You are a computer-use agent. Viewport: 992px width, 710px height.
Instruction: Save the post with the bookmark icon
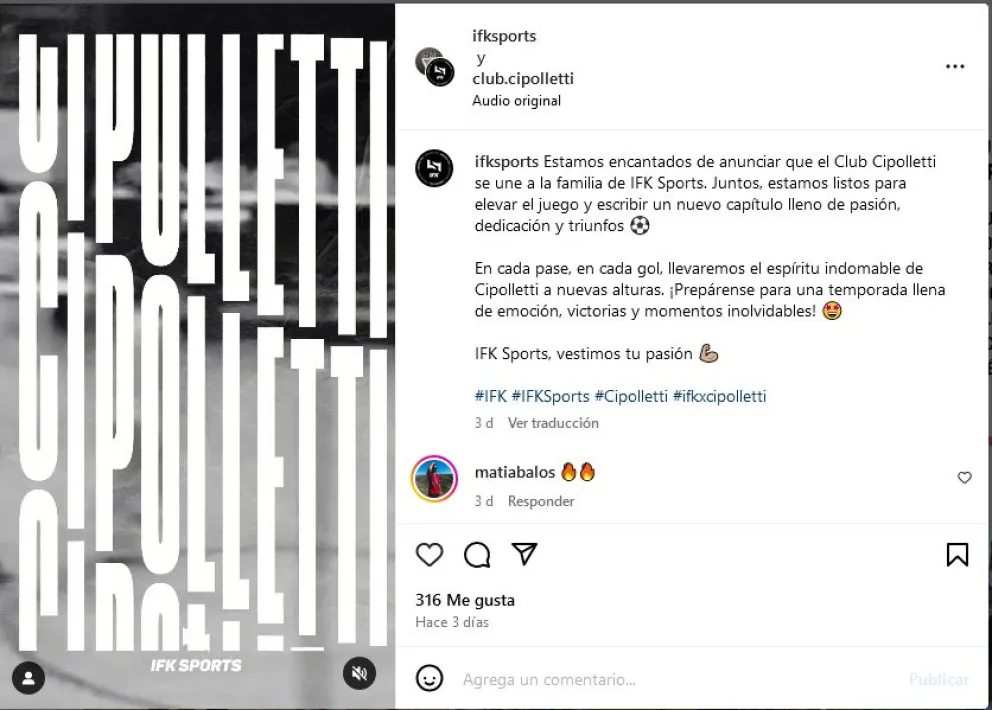tap(957, 554)
